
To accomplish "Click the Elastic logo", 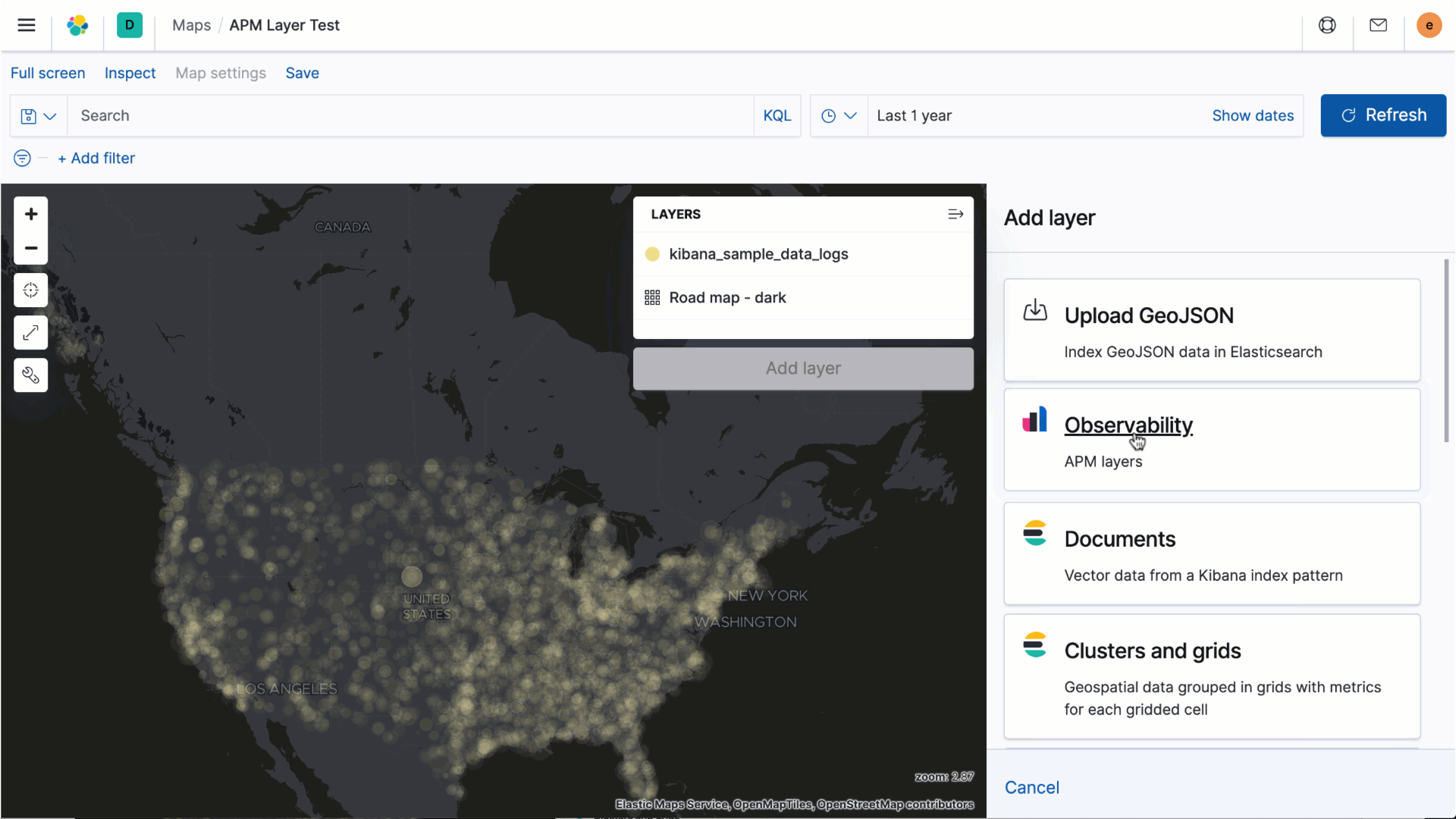I will pyautogui.click(x=77, y=25).
